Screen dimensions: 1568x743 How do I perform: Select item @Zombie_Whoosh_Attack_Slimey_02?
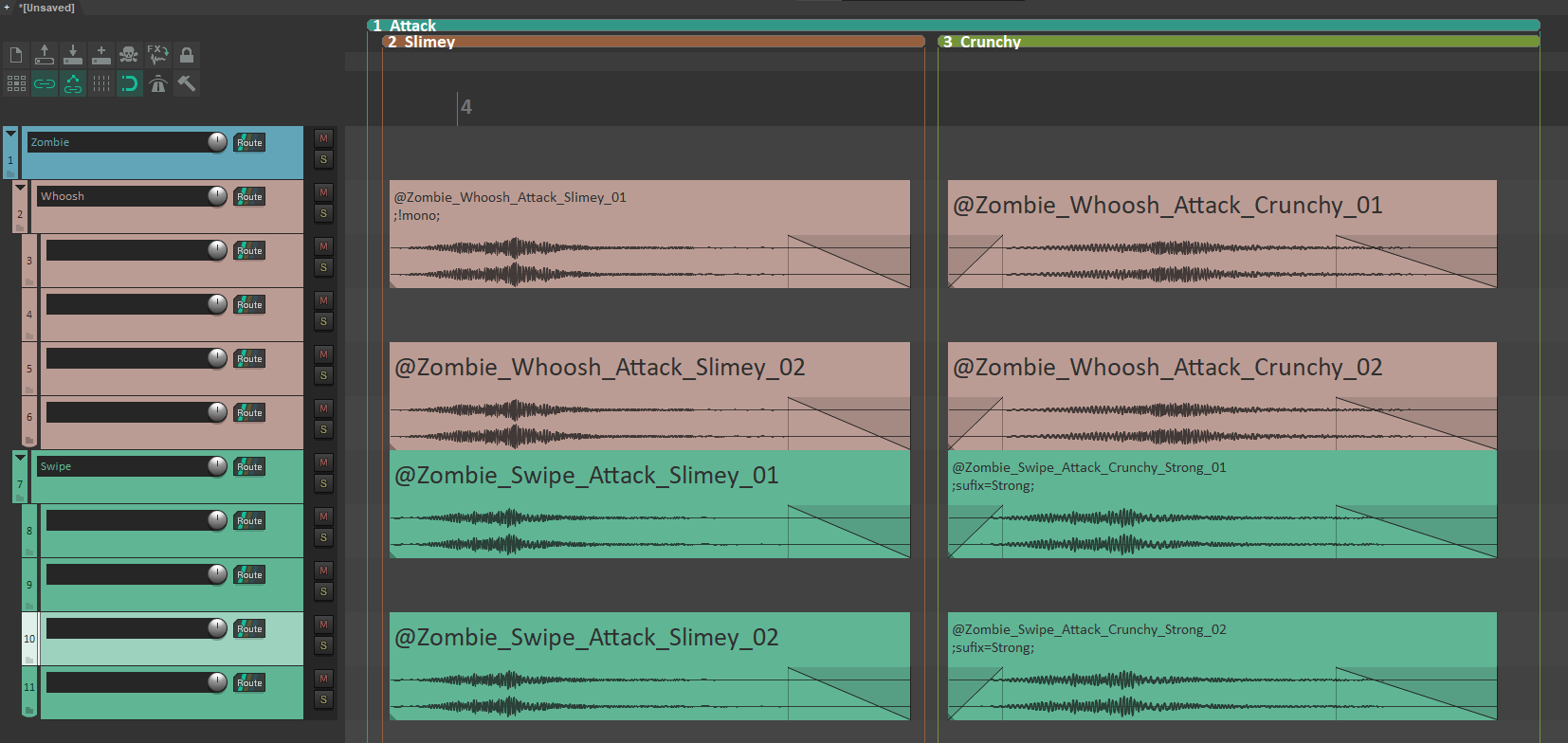[x=649, y=396]
